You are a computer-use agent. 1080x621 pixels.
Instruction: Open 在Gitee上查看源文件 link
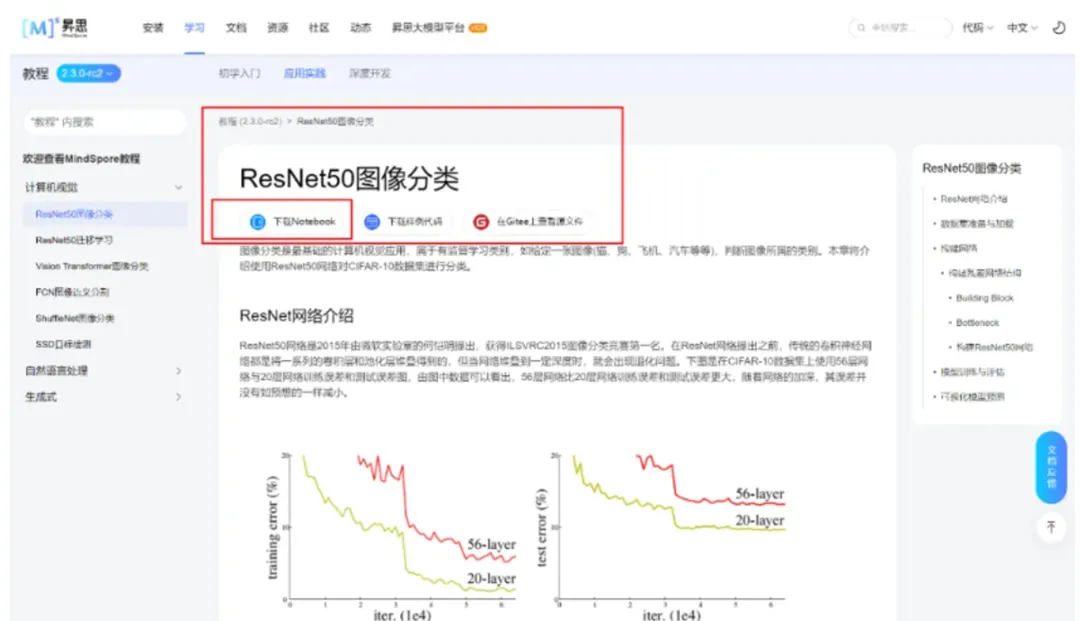[528, 222]
